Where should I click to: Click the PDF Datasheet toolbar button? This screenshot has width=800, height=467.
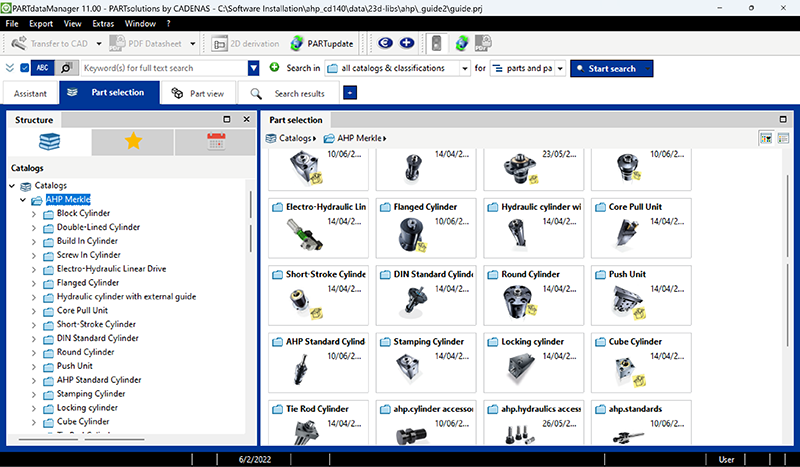(x=145, y=43)
